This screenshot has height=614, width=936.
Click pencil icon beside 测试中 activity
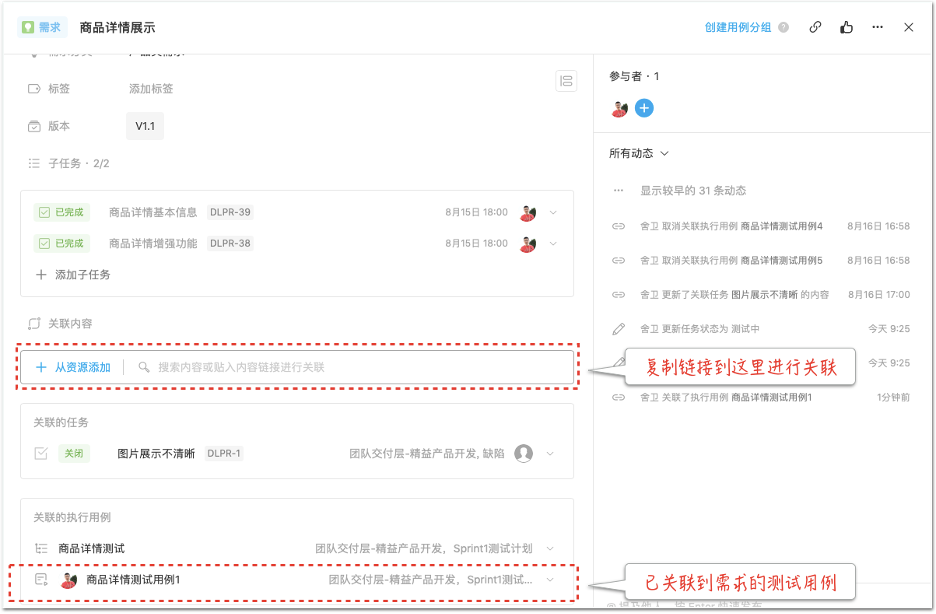point(618,329)
